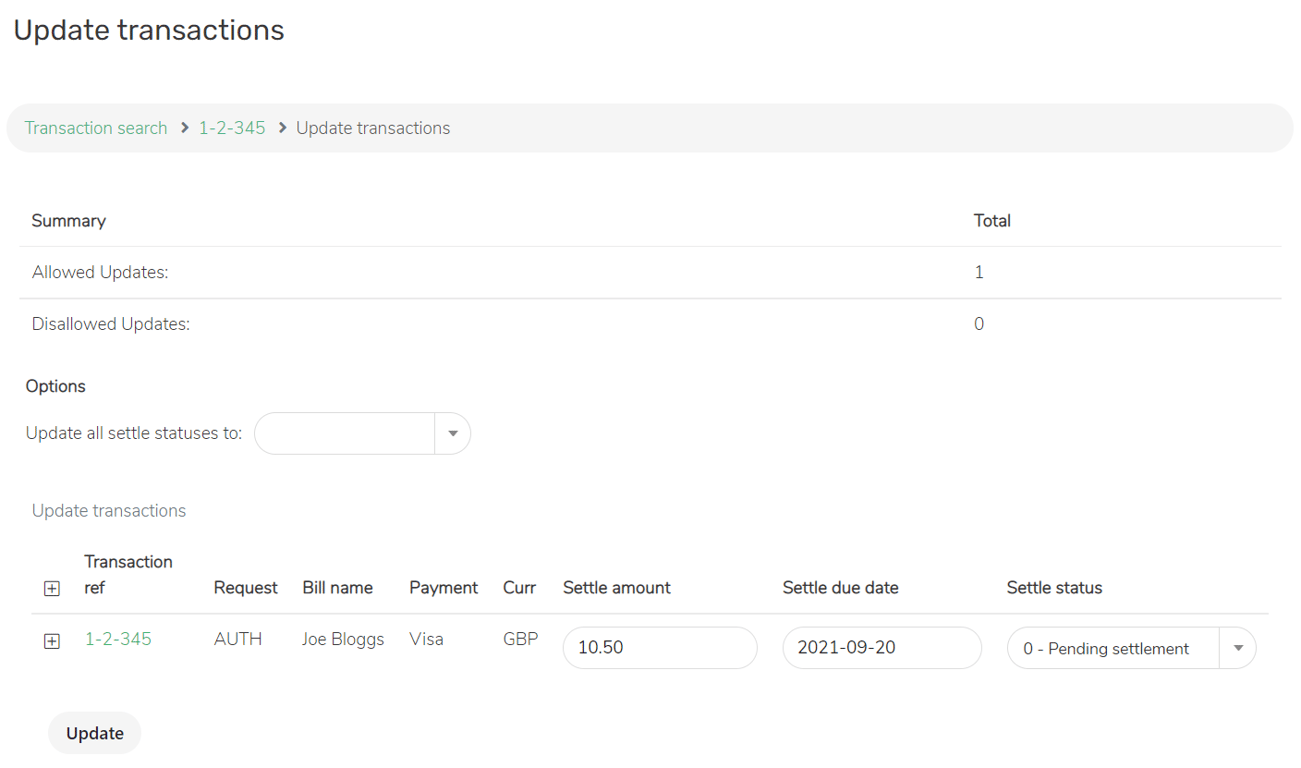Open the Update all settle statuses dropdown arrow
Image resolution: width=1301 pixels, height=768 pixels.
pyautogui.click(x=453, y=434)
